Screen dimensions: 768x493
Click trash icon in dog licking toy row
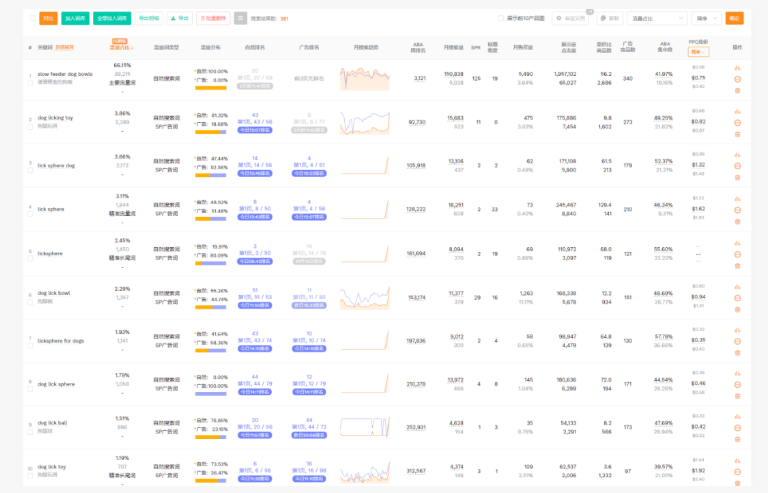[737, 134]
